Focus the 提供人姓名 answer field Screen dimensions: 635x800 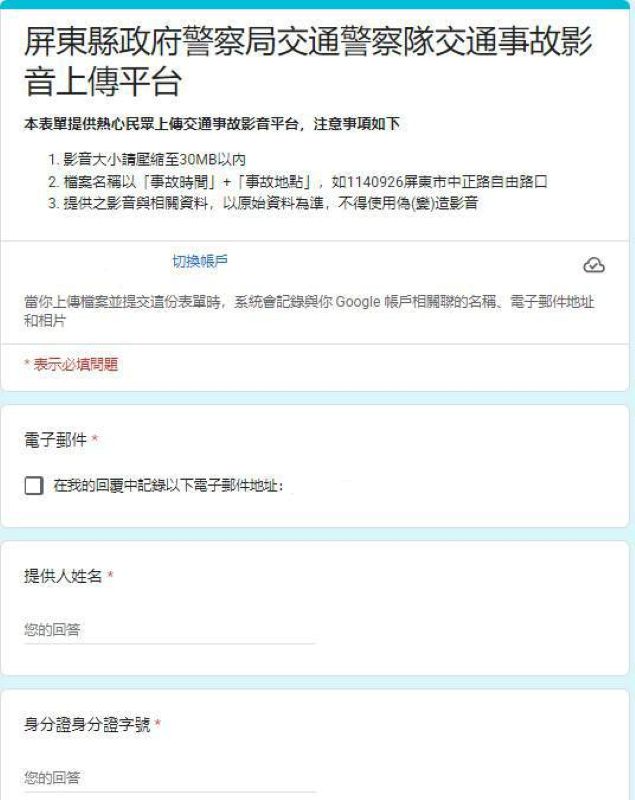(169, 630)
